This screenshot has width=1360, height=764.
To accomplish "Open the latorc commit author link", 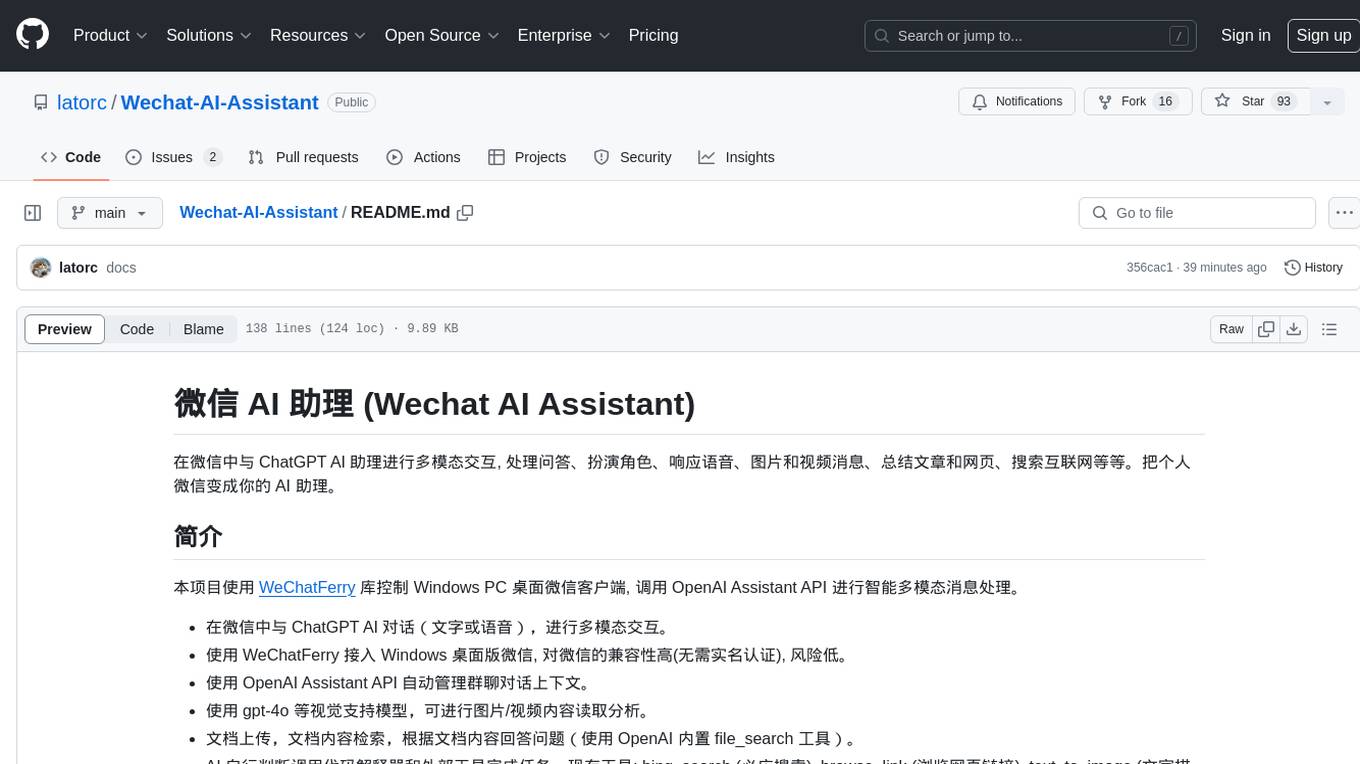I will click(78, 268).
